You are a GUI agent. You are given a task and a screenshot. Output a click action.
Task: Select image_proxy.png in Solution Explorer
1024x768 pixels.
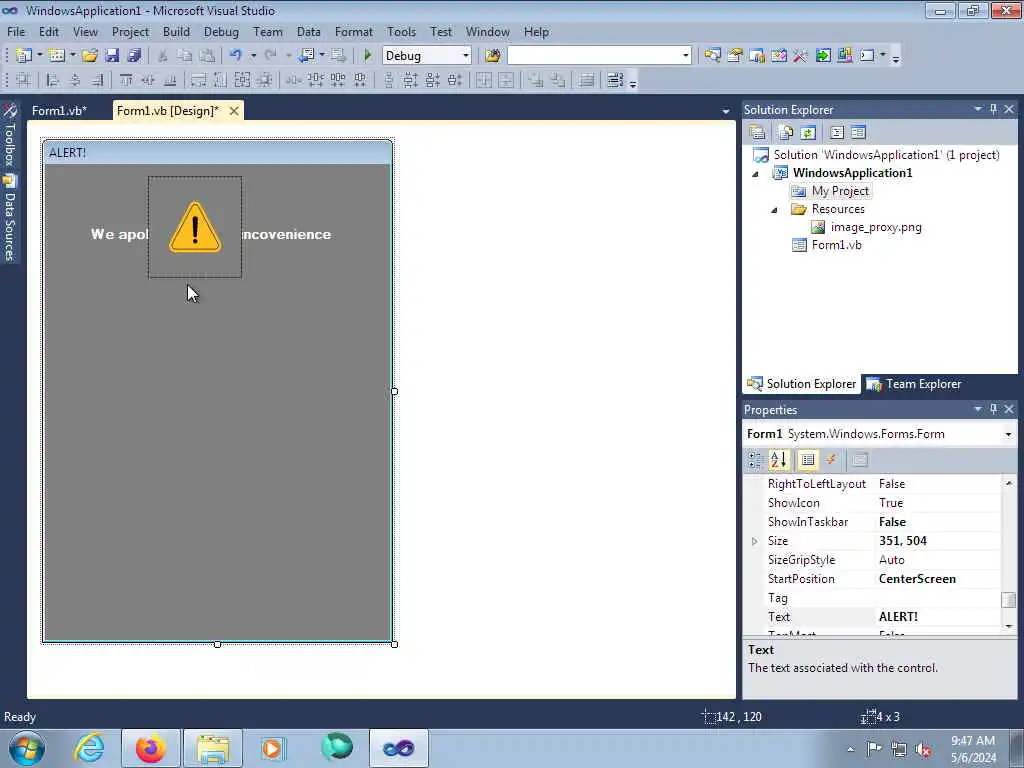(876, 227)
